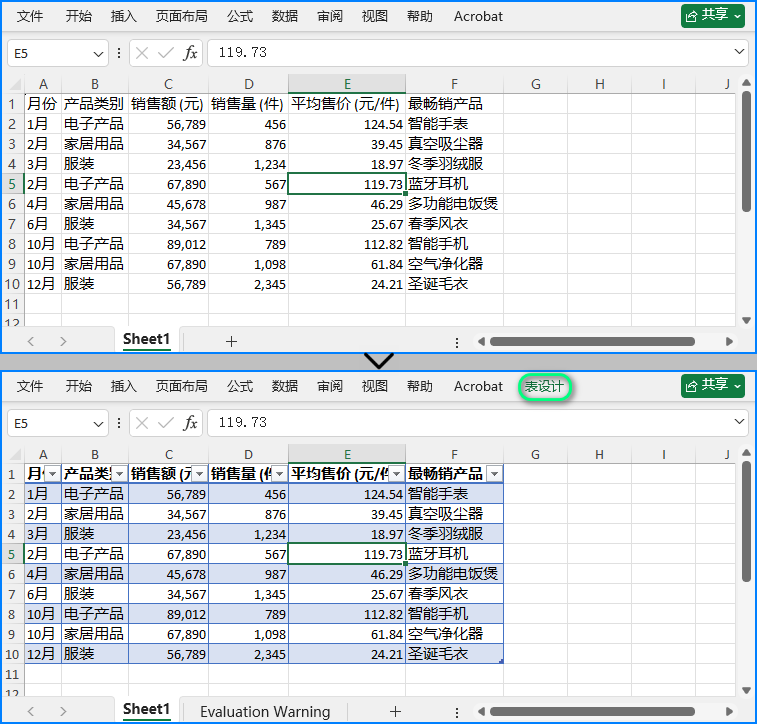Click the confirm checkmark icon in bottom formula bar
757x724 pixels.
[166, 423]
